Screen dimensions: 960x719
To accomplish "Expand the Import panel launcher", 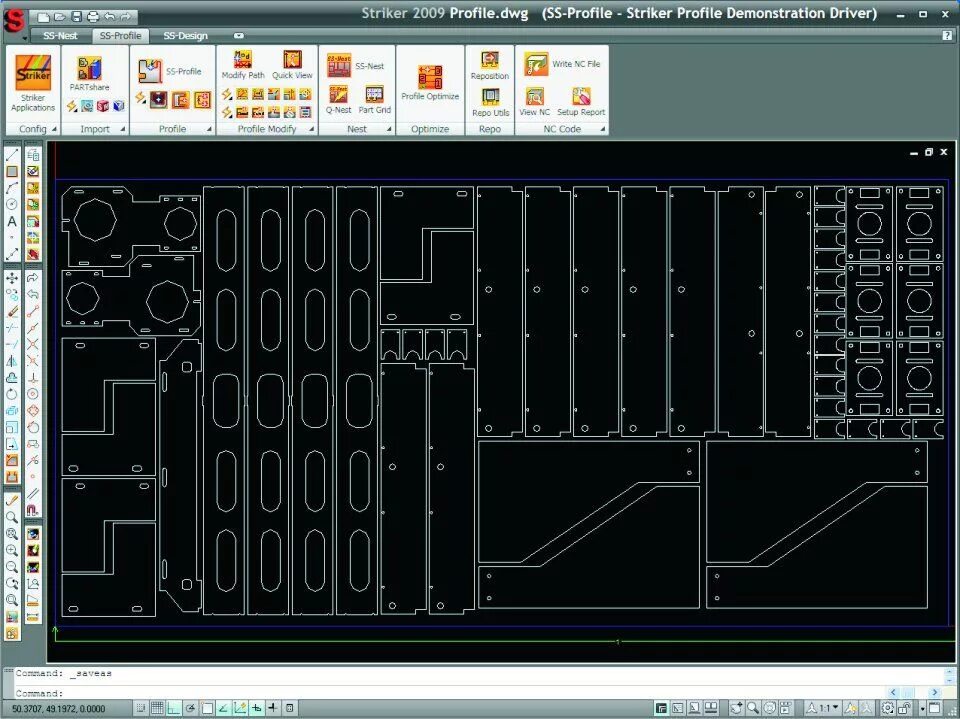I will pyautogui.click(x=122, y=129).
